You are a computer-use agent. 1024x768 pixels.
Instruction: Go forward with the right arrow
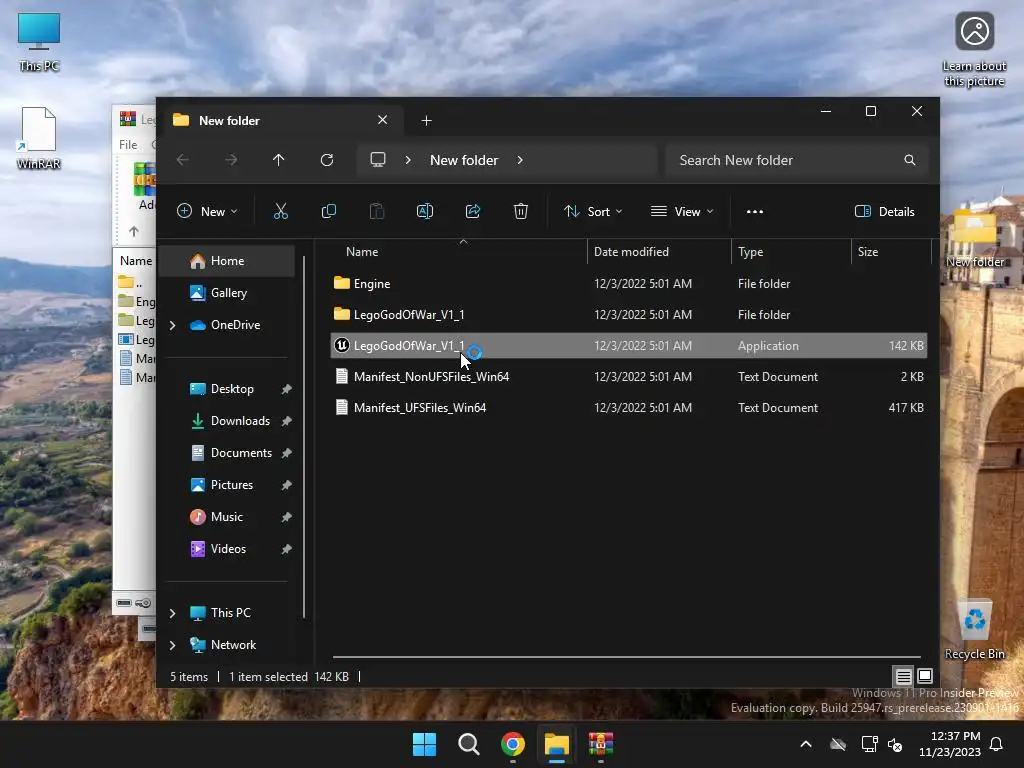point(231,160)
